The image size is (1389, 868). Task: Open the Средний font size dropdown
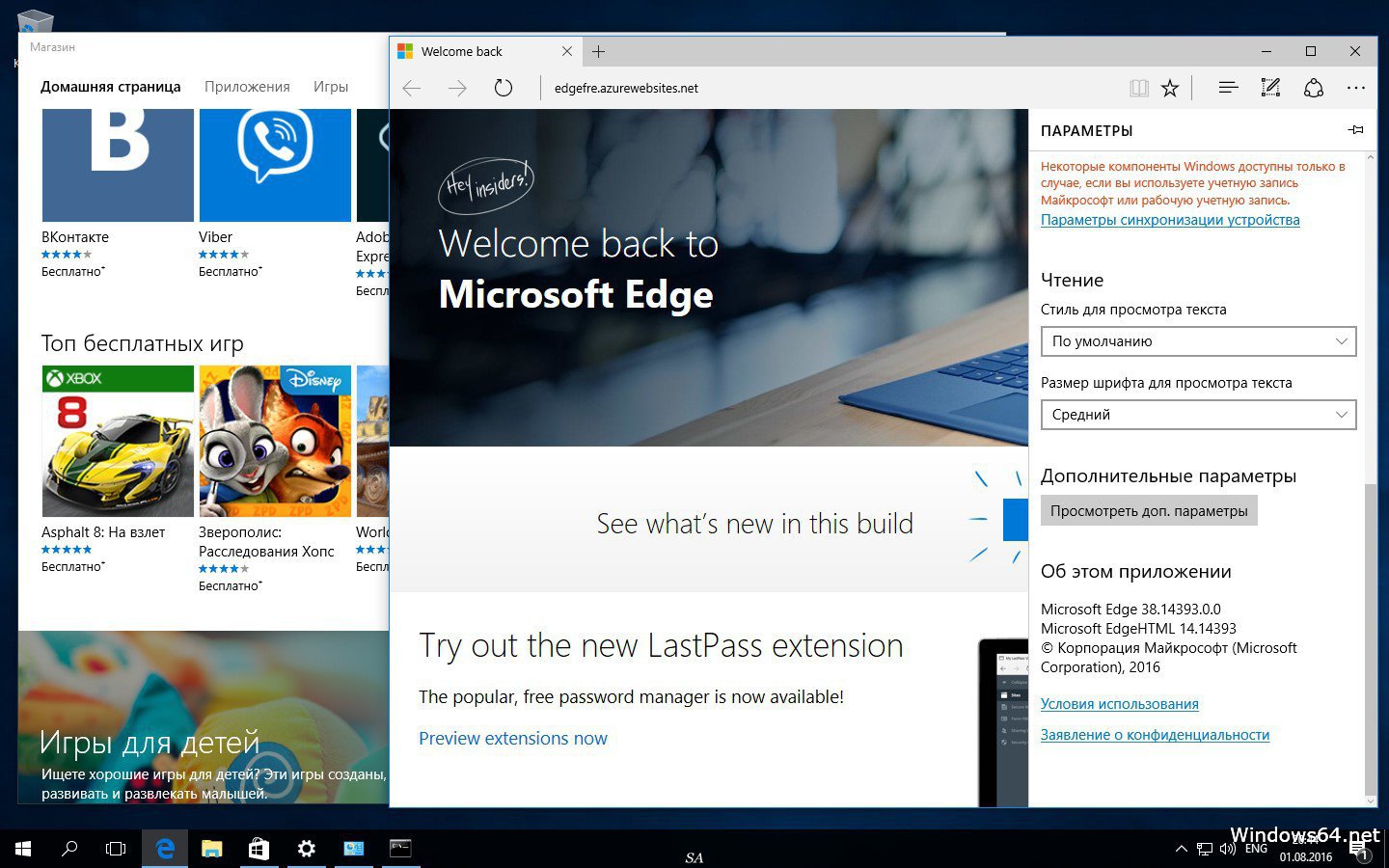1198,415
